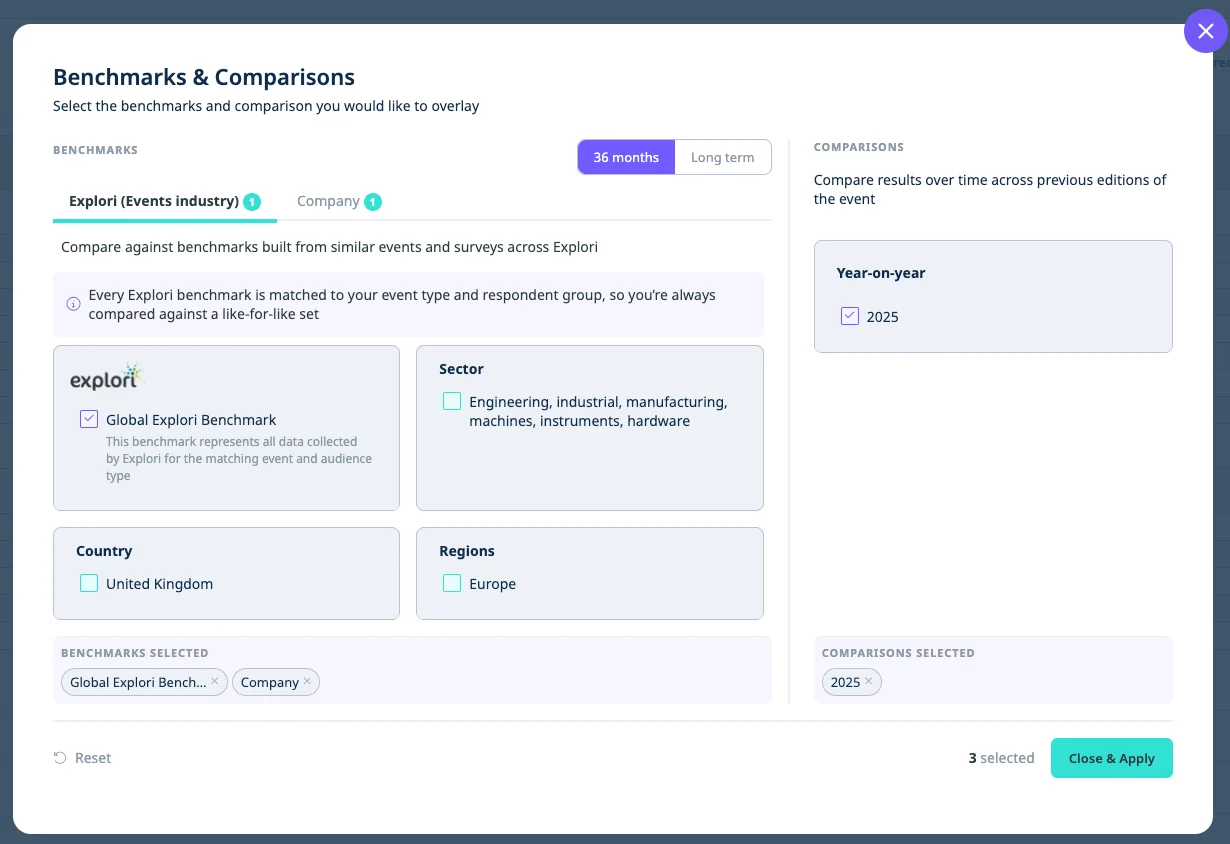This screenshot has height=844, width=1230.
Task: Click the '3 selected' counter text
Action: [x=1001, y=758]
